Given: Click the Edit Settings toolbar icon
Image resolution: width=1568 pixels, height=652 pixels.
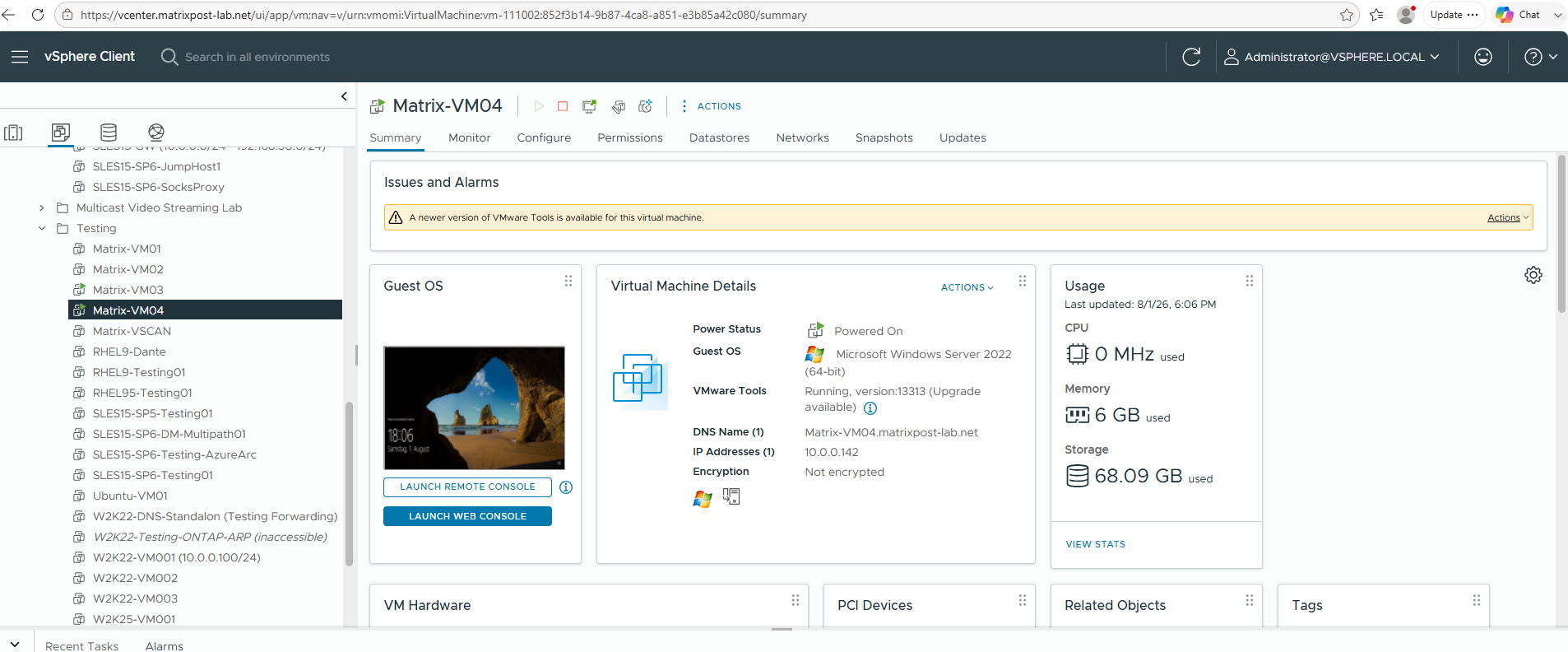Looking at the screenshot, I should coord(619,106).
